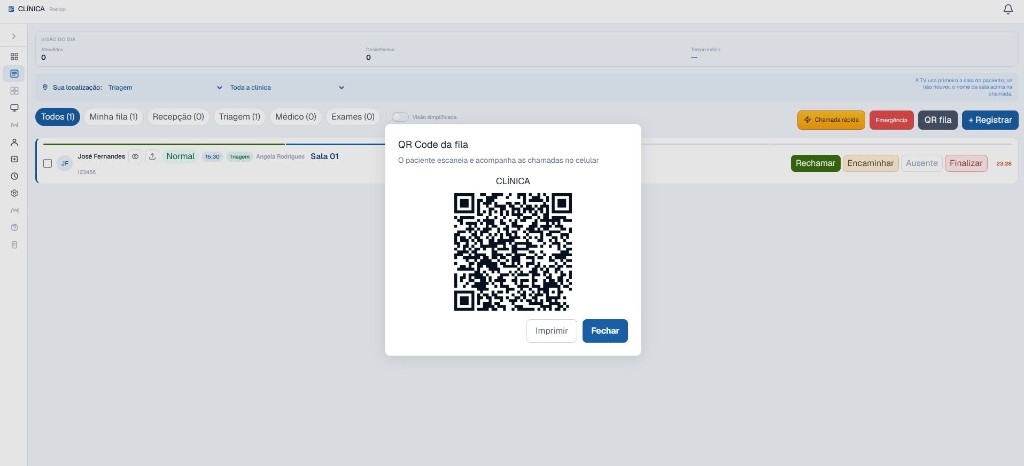Click the document icon at sidebar bottom

pos(14,245)
